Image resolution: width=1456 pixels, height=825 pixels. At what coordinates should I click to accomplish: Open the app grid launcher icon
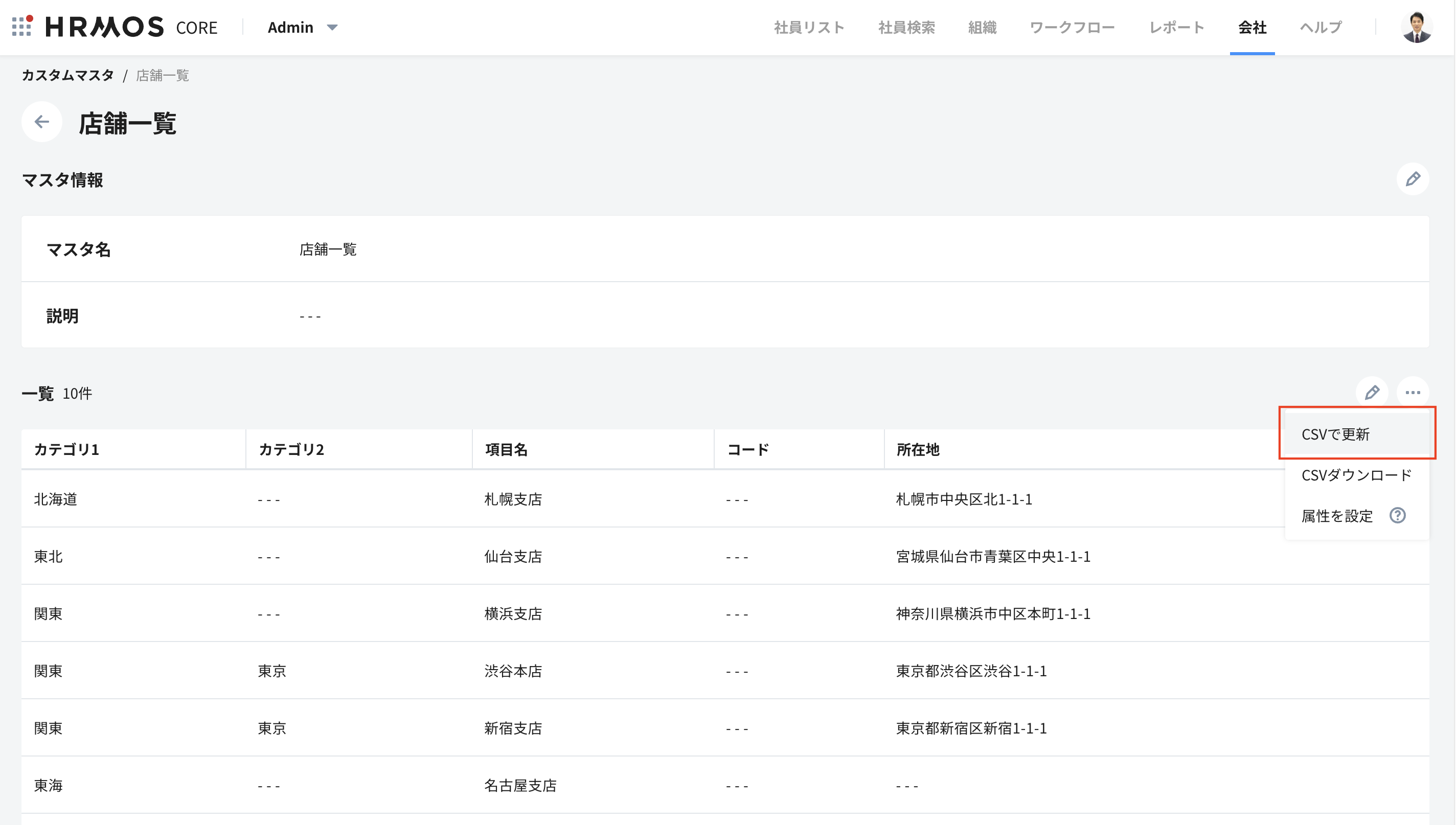21,27
